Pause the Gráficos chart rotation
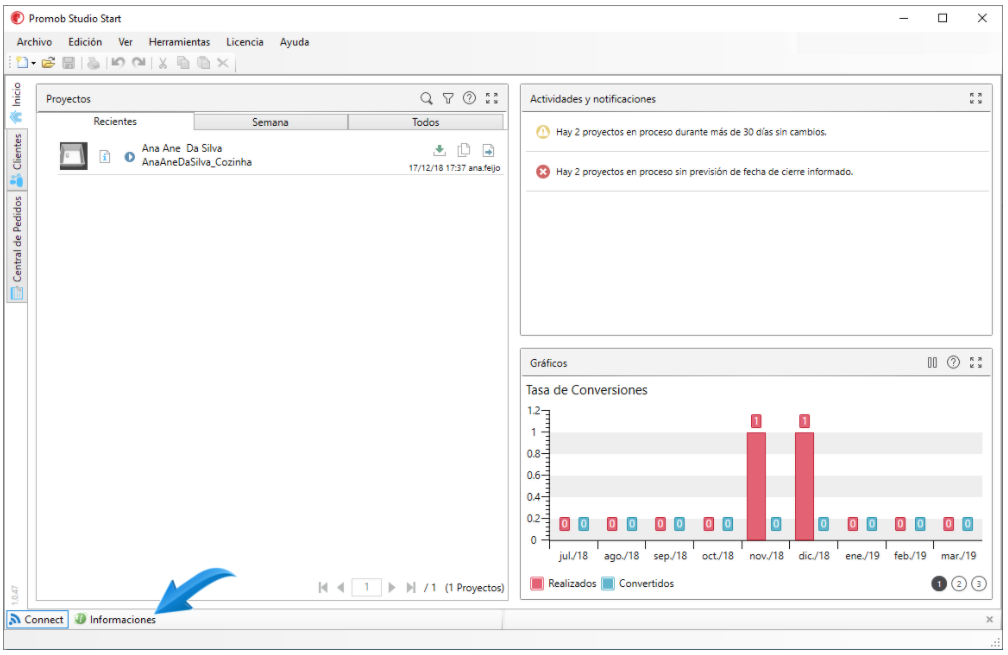The height and width of the screenshot is (655, 1008). 932,363
